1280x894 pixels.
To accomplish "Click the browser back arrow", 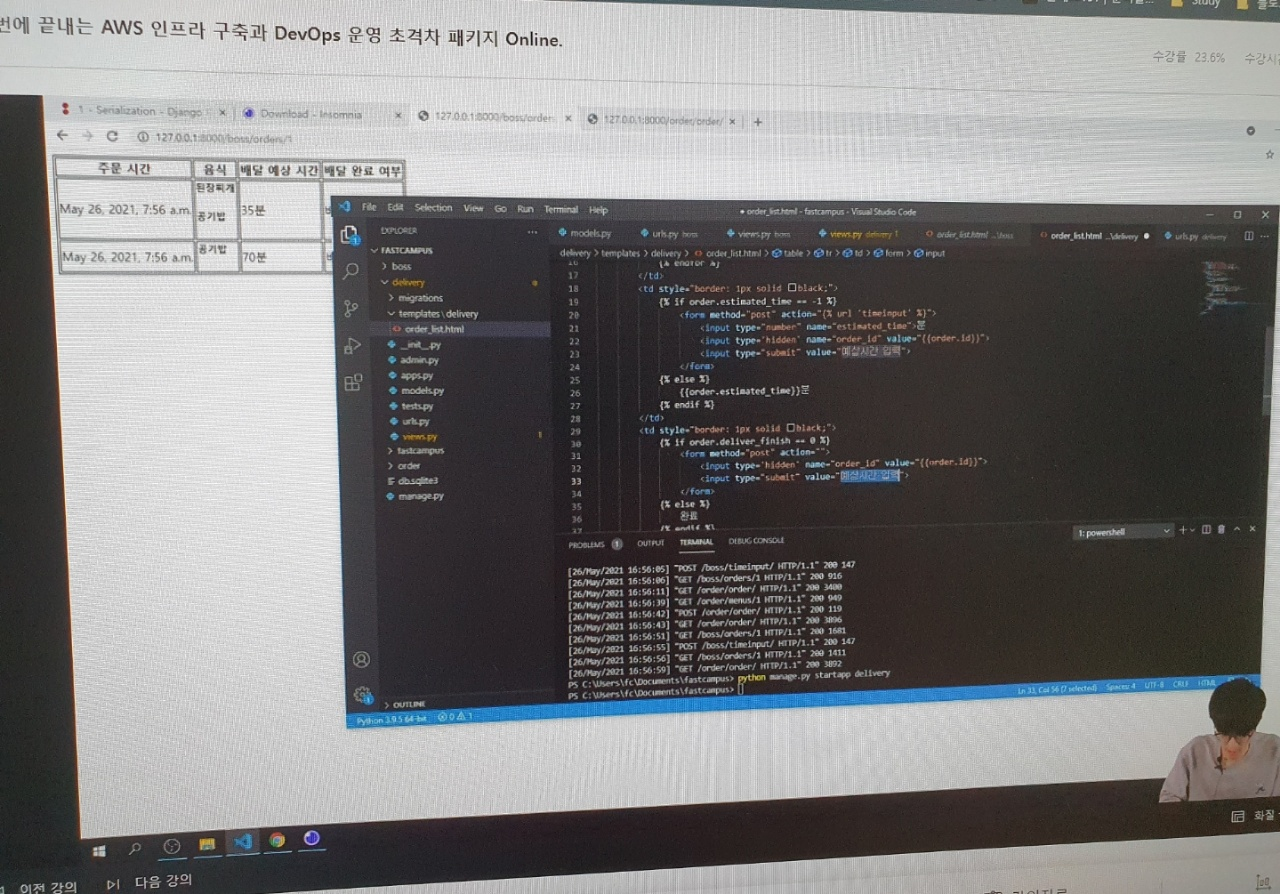I will pos(62,135).
